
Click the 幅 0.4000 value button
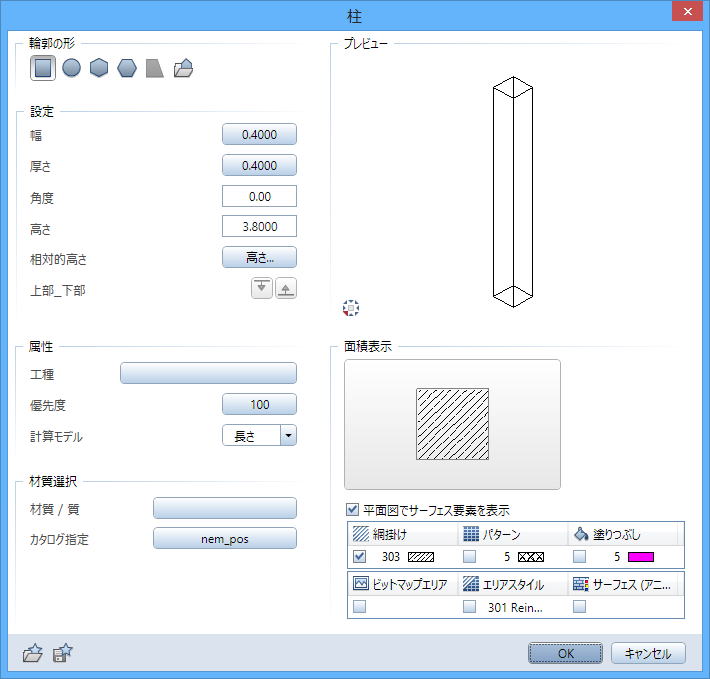tap(259, 134)
